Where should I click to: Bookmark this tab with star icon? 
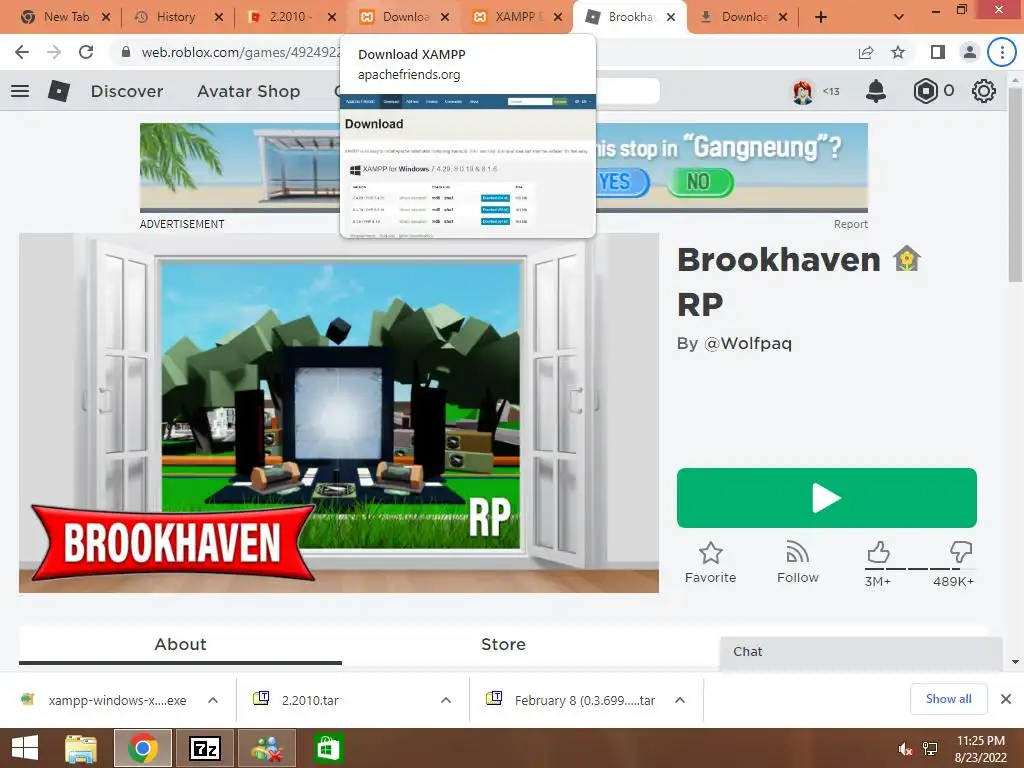click(x=898, y=52)
